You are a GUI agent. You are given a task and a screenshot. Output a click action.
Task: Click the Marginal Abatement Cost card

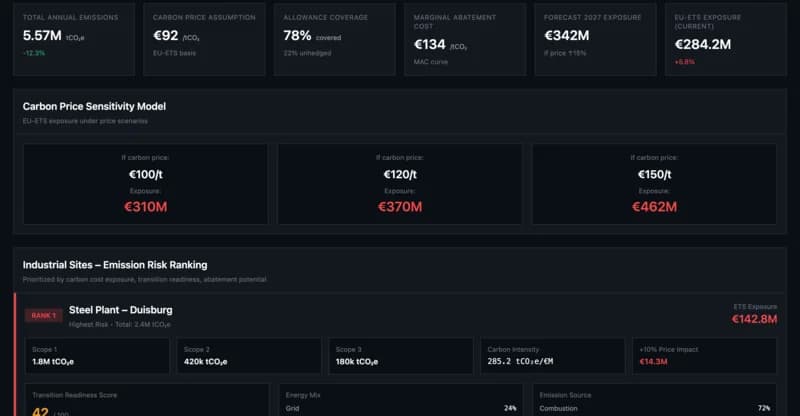[465, 39]
